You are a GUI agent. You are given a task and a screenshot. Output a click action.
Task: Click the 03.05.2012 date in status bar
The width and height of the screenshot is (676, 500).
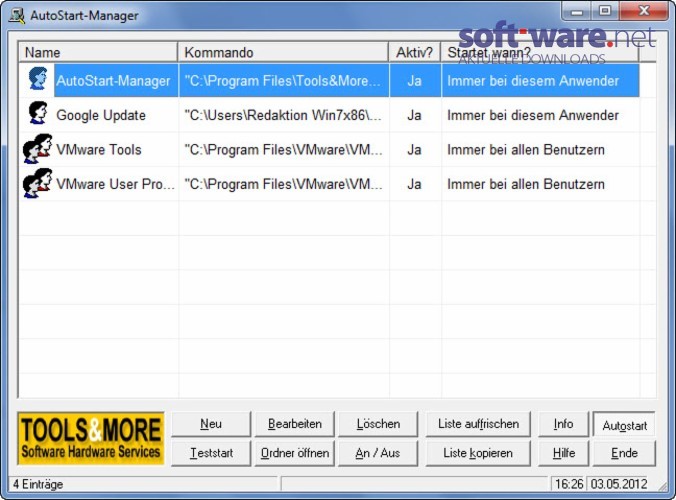point(619,484)
